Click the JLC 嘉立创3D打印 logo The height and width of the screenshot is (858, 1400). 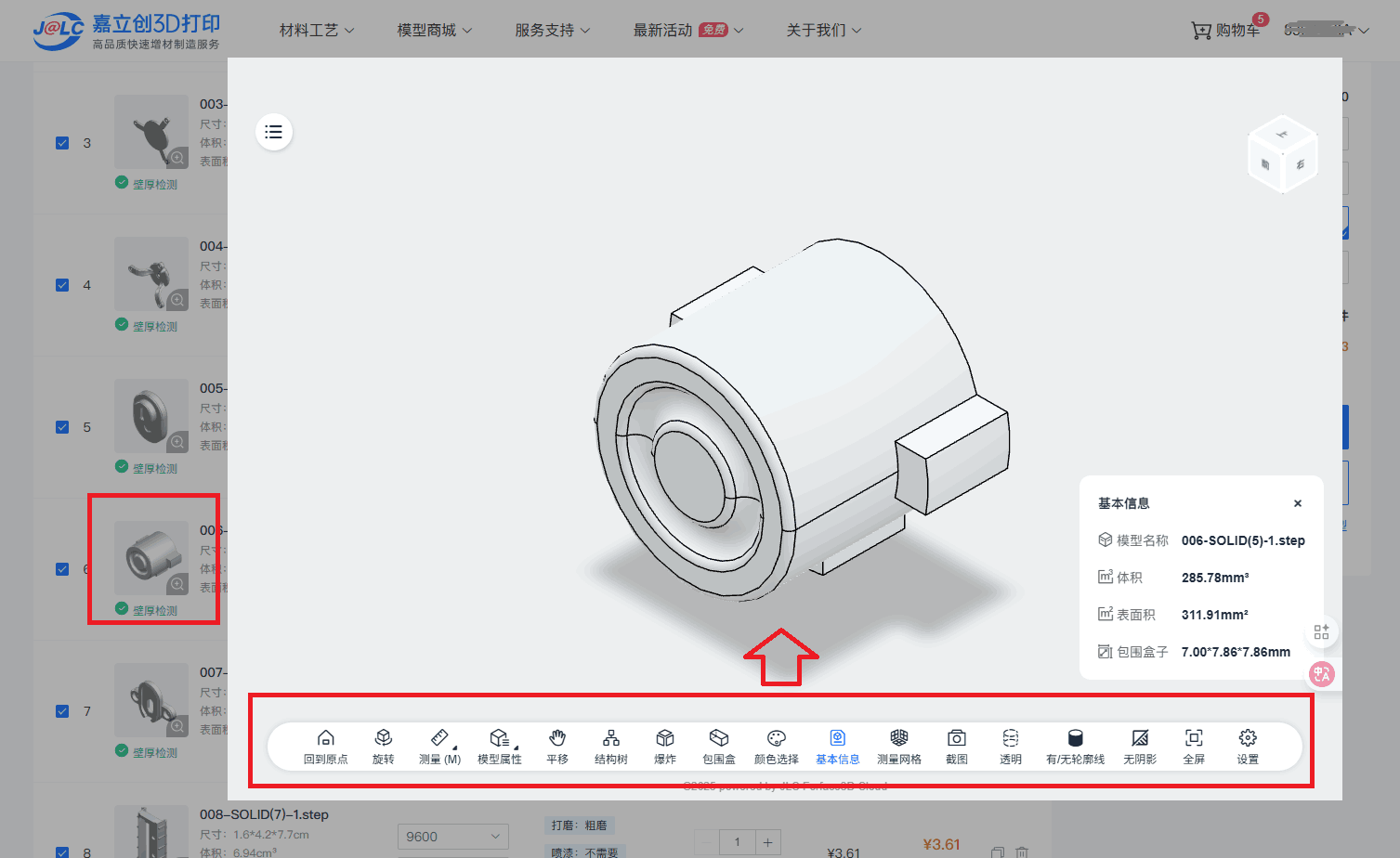[x=126, y=31]
